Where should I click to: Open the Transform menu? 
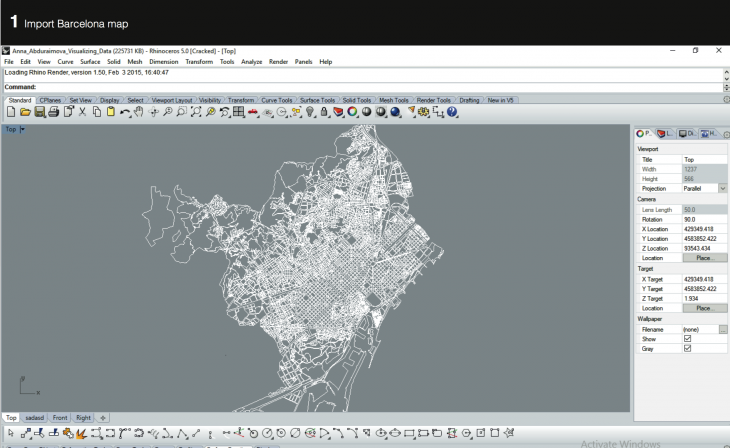(x=199, y=61)
